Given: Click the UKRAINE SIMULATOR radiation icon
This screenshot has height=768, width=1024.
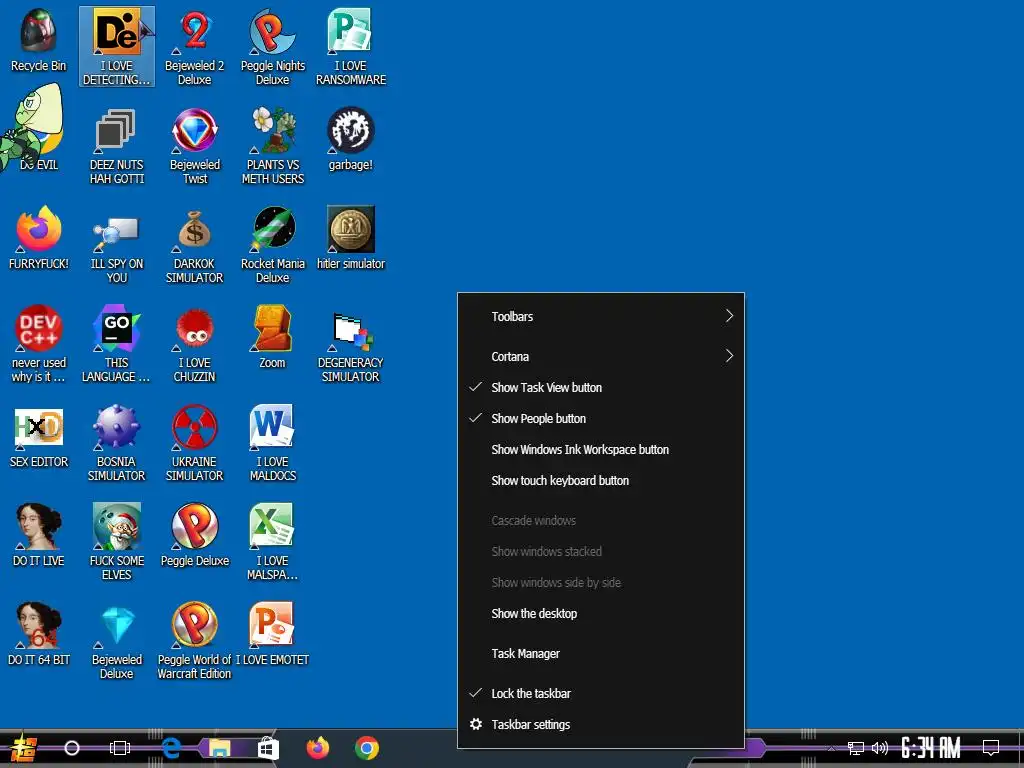Looking at the screenshot, I should [195, 443].
